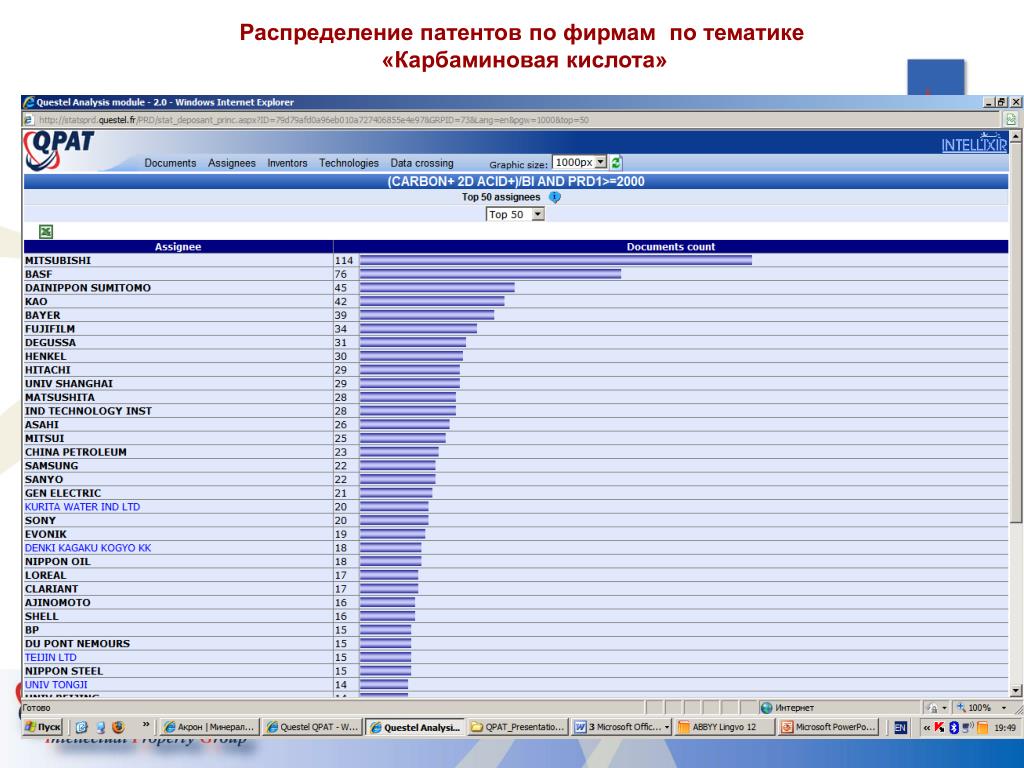This screenshot has width=1024, height=768.
Task: Click the QPAT logo
Action: click(58, 150)
